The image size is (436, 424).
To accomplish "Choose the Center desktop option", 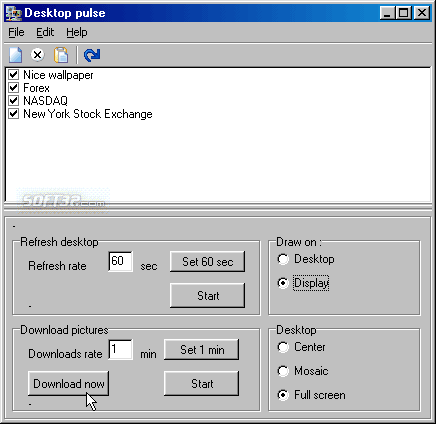I will click(283, 347).
